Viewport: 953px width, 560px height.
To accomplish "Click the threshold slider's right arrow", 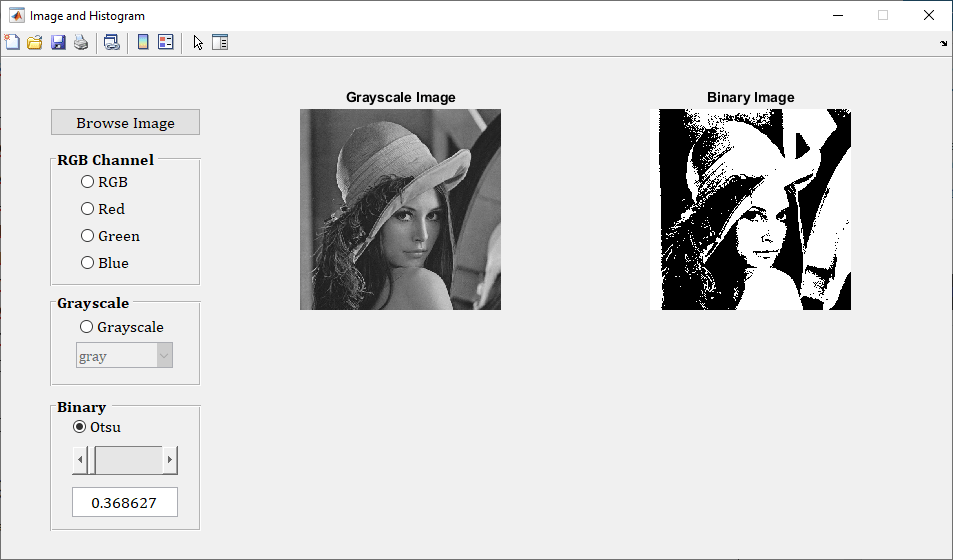I will (x=170, y=461).
